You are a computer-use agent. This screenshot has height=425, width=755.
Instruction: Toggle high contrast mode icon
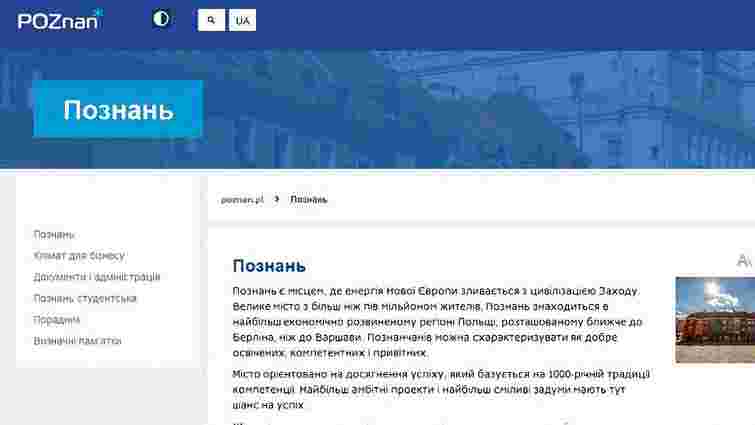tap(161, 19)
